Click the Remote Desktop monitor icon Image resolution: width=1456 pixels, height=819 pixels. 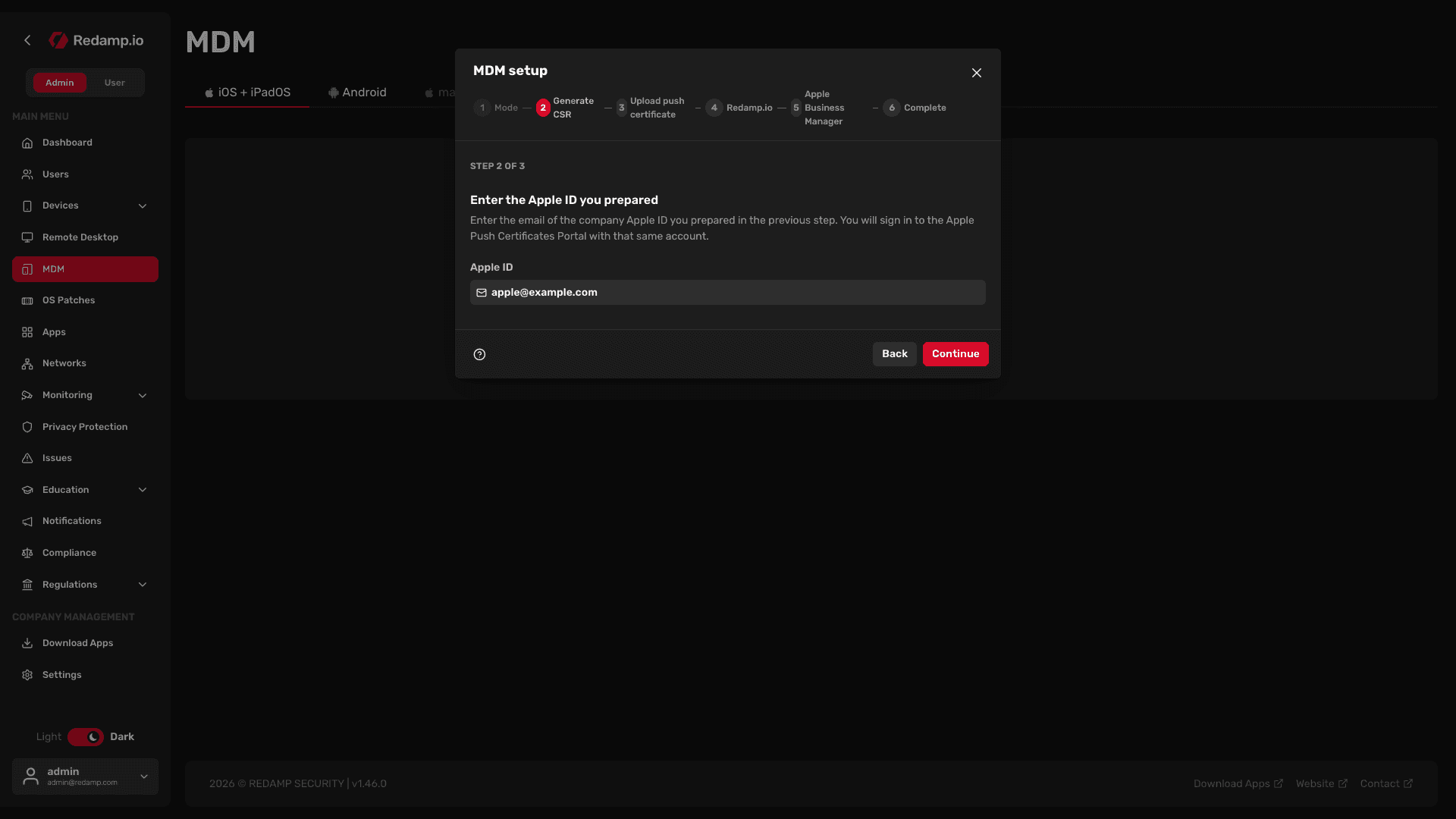(27, 237)
